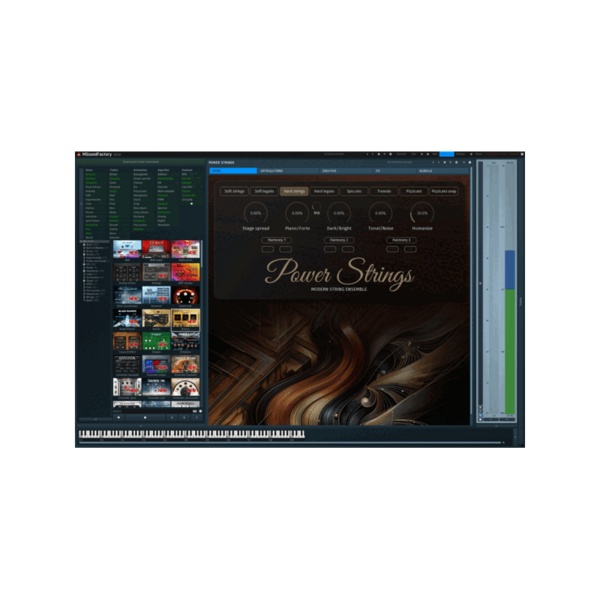Click the Humanize knob
The height and width of the screenshot is (600, 600).
tap(422, 213)
